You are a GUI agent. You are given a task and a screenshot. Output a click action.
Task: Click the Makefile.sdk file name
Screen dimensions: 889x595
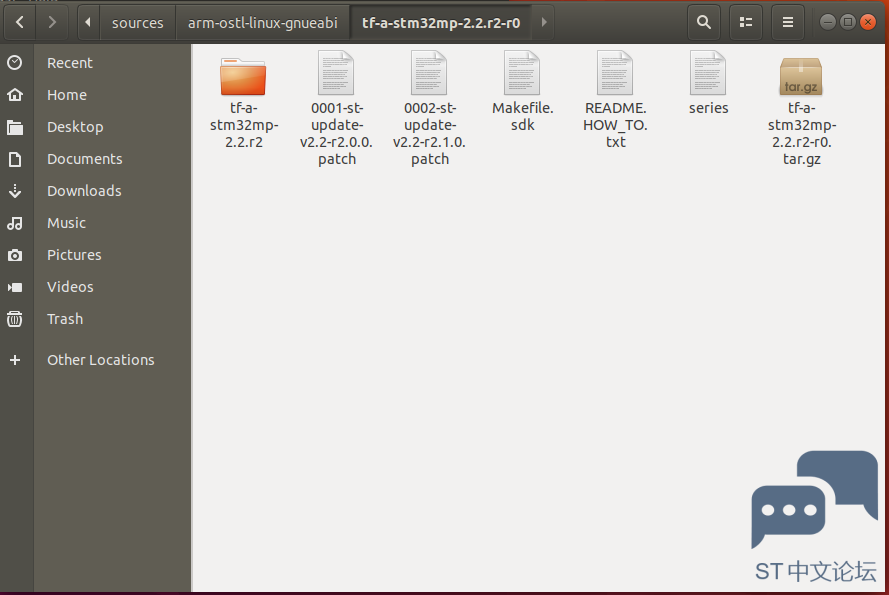point(523,116)
